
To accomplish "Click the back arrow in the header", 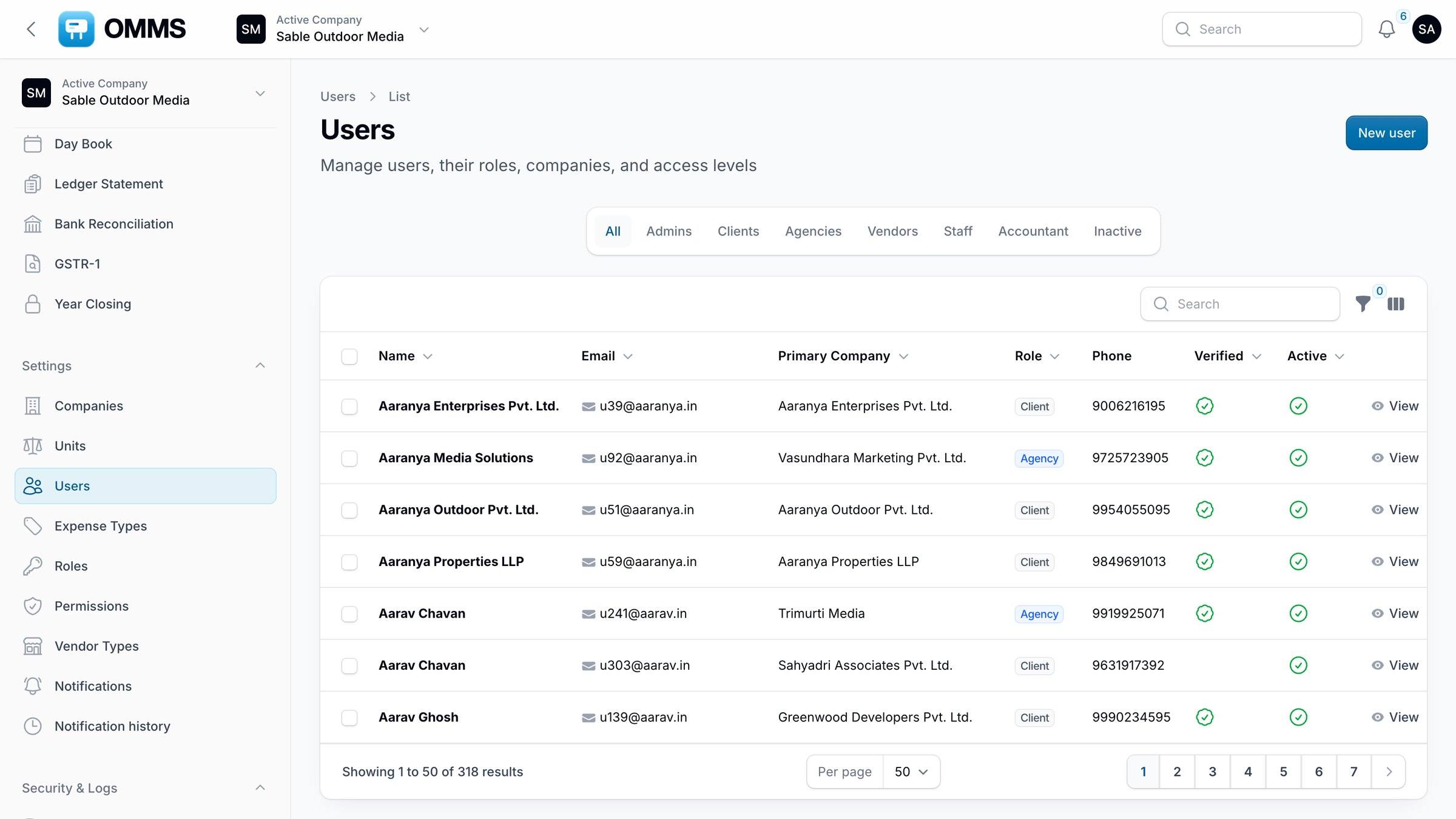I will 31,29.
